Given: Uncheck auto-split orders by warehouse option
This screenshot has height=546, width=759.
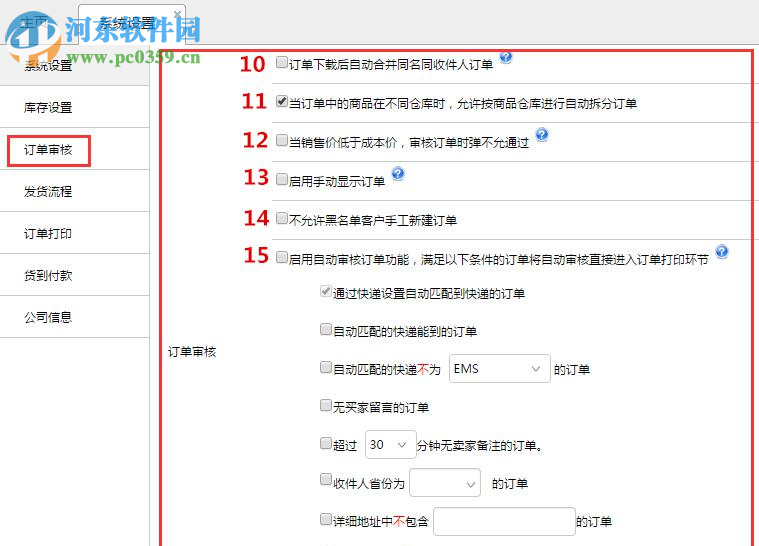Looking at the screenshot, I should (282, 101).
